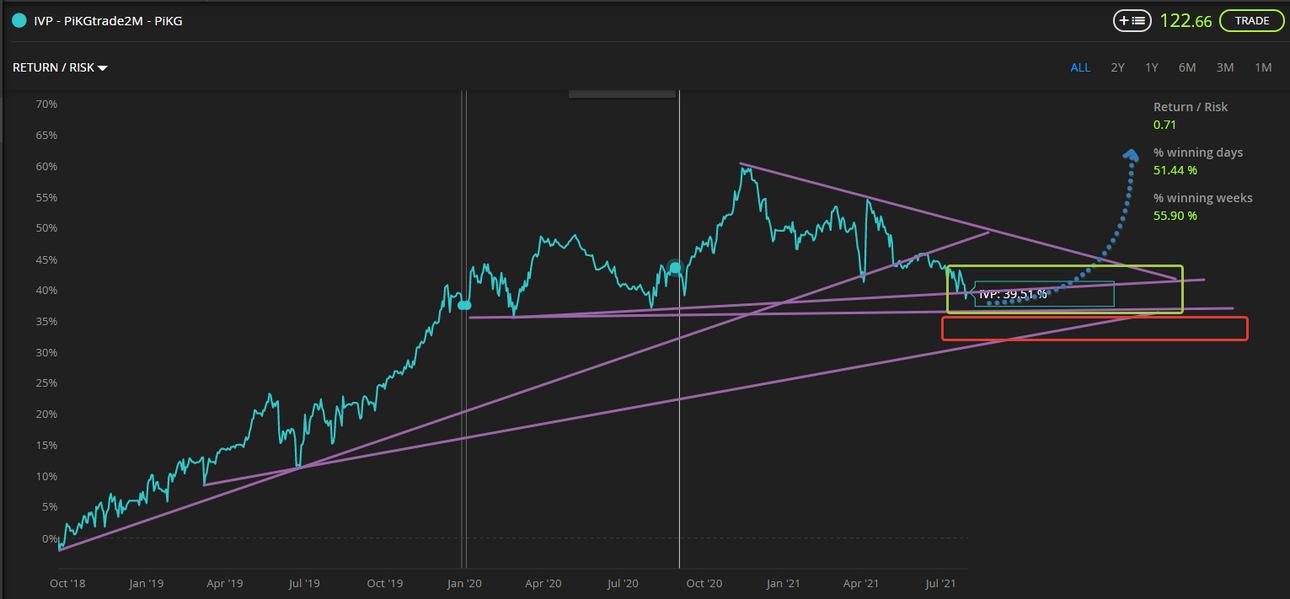
Task: Switch to the 1Y time range
Action: (x=1152, y=68)
